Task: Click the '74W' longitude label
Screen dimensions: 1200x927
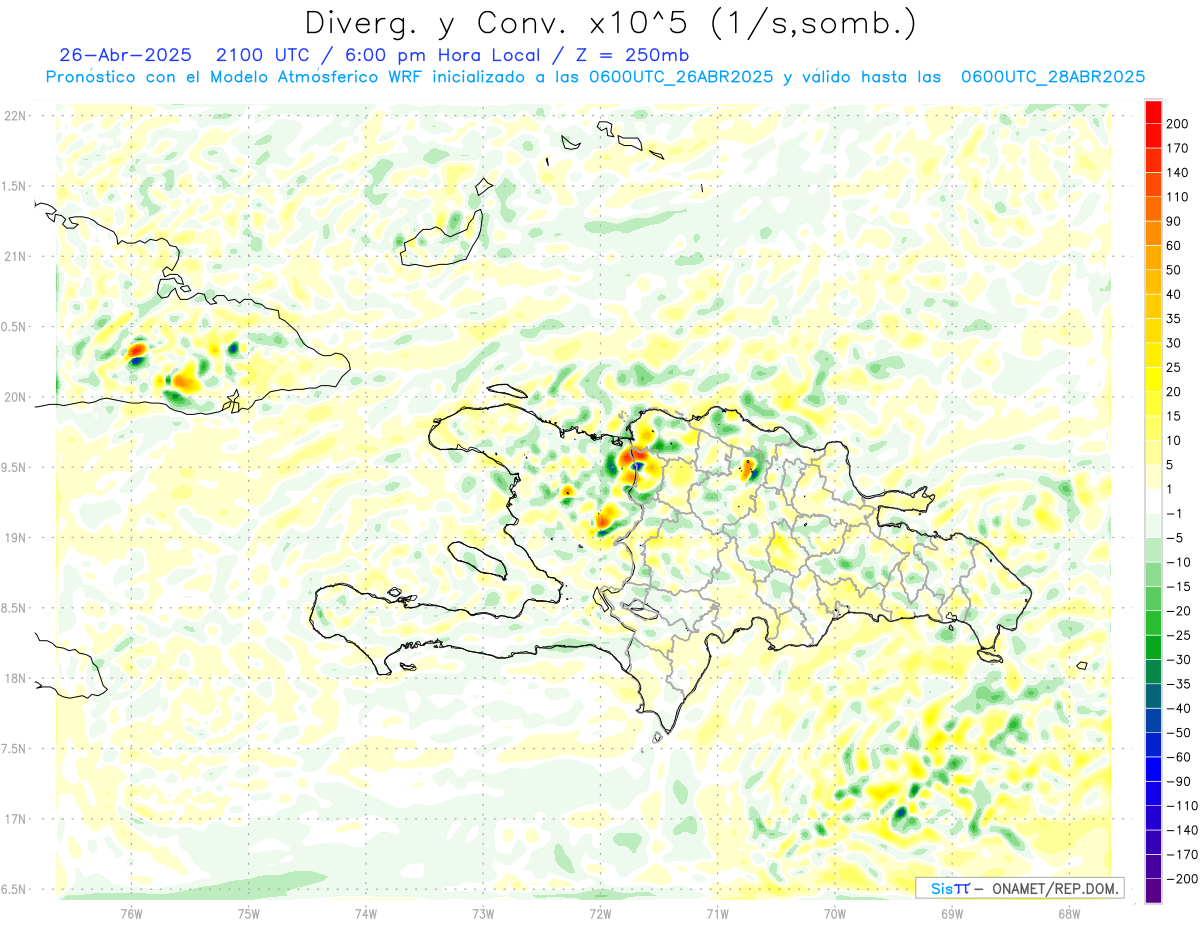Action: pos(366,914)
